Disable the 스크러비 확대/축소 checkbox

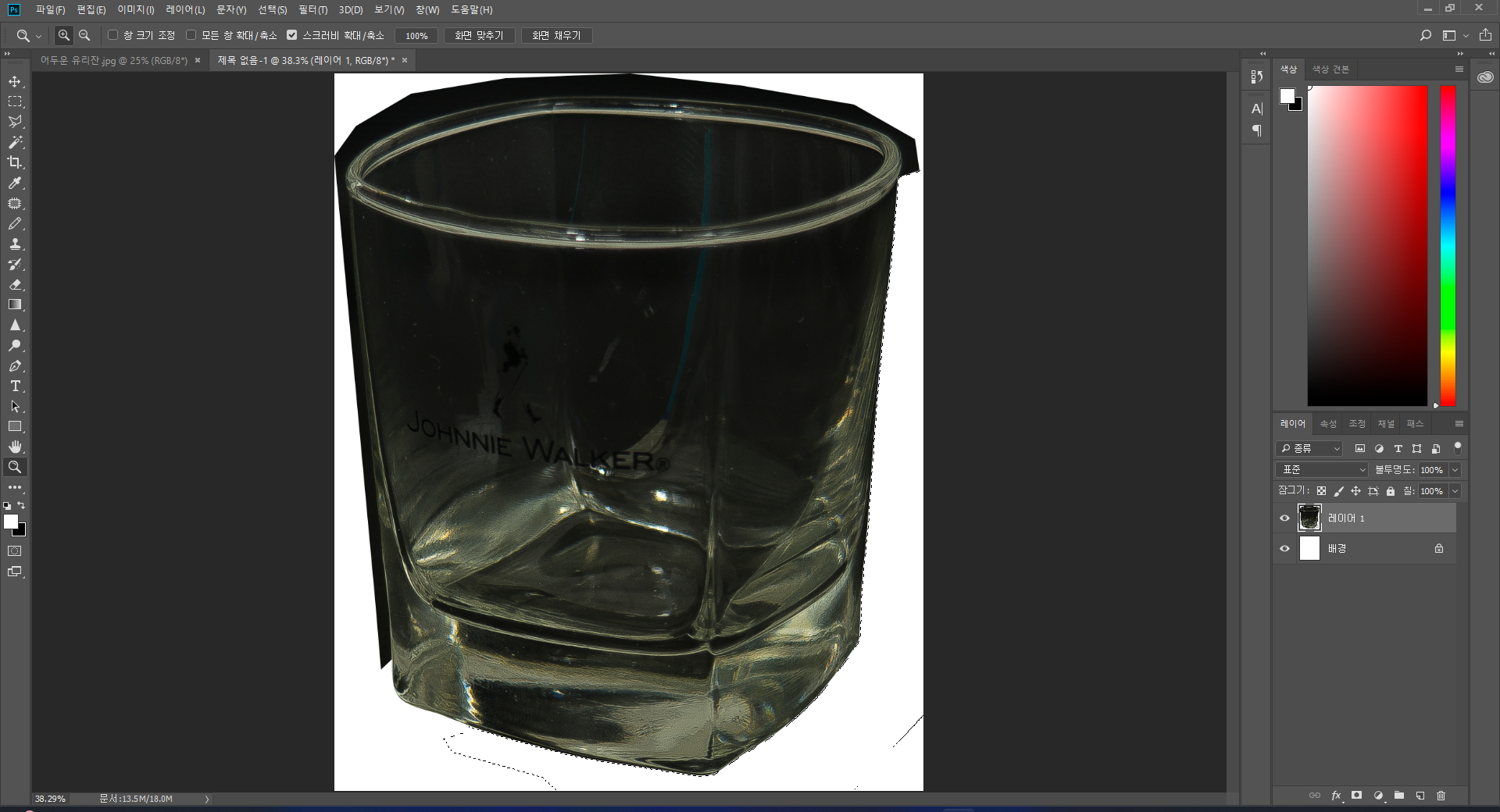291,35
